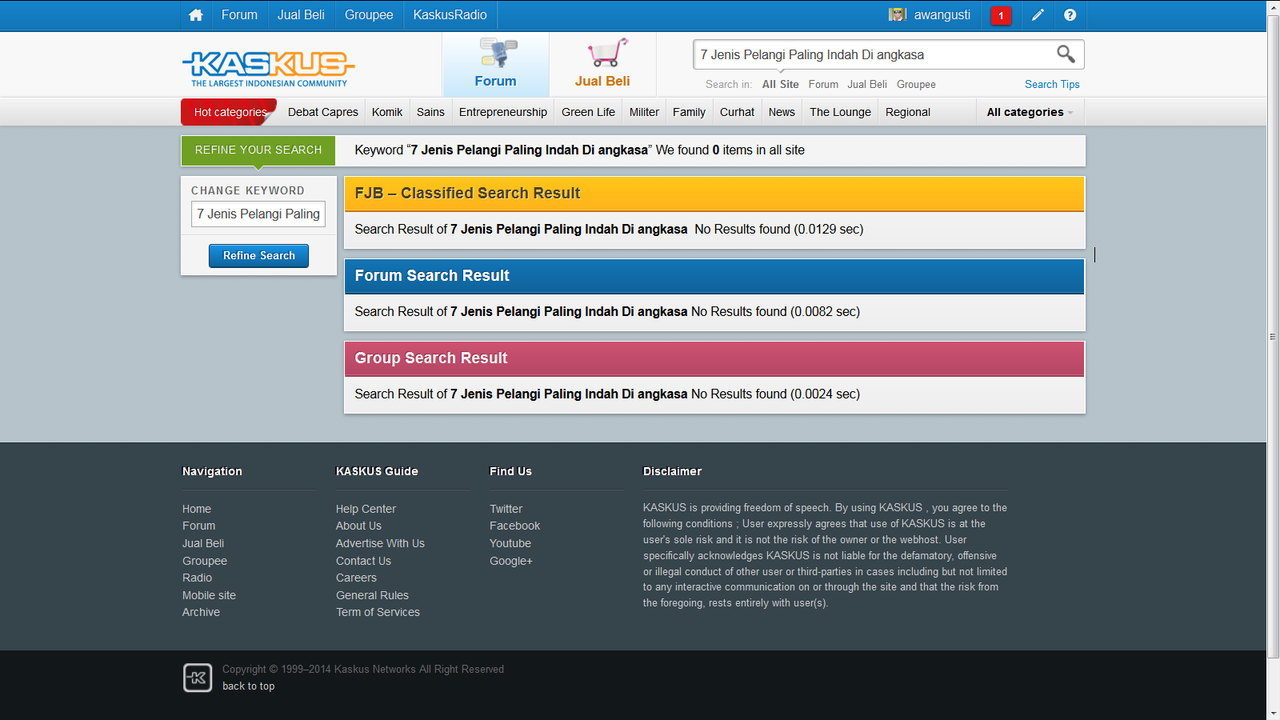
Task: Open the footer Archive link
Action: point(201,612)
